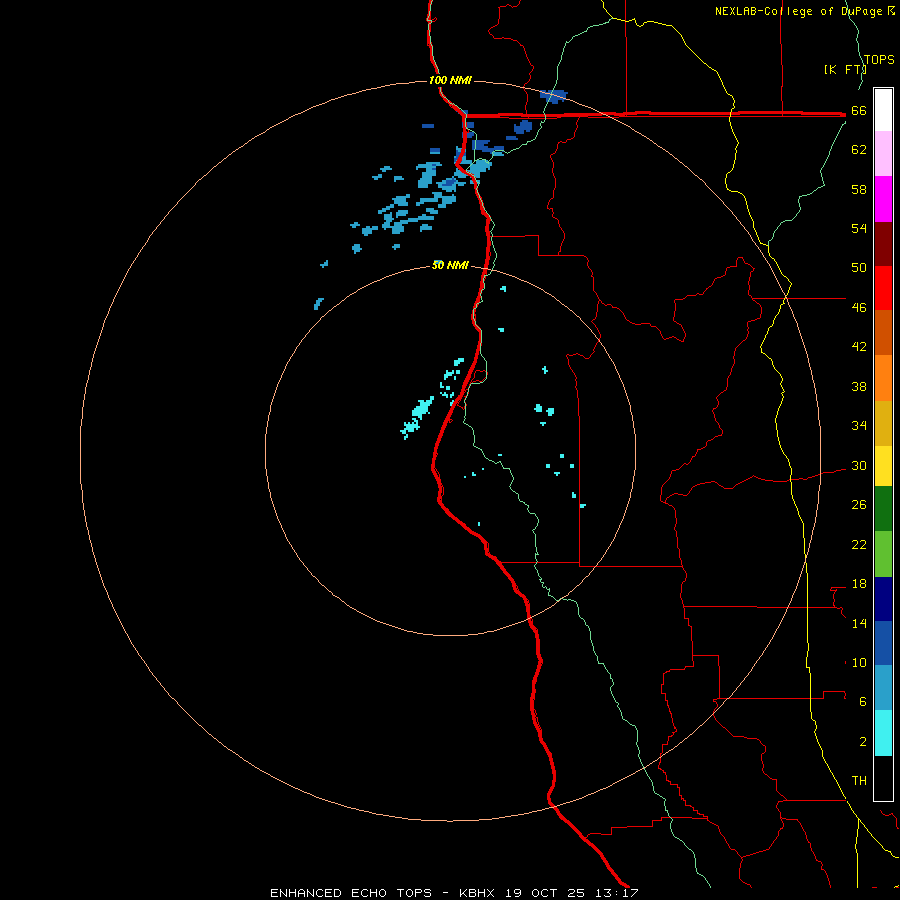
Task: Click legend value "62"
Action: (859, 150)
